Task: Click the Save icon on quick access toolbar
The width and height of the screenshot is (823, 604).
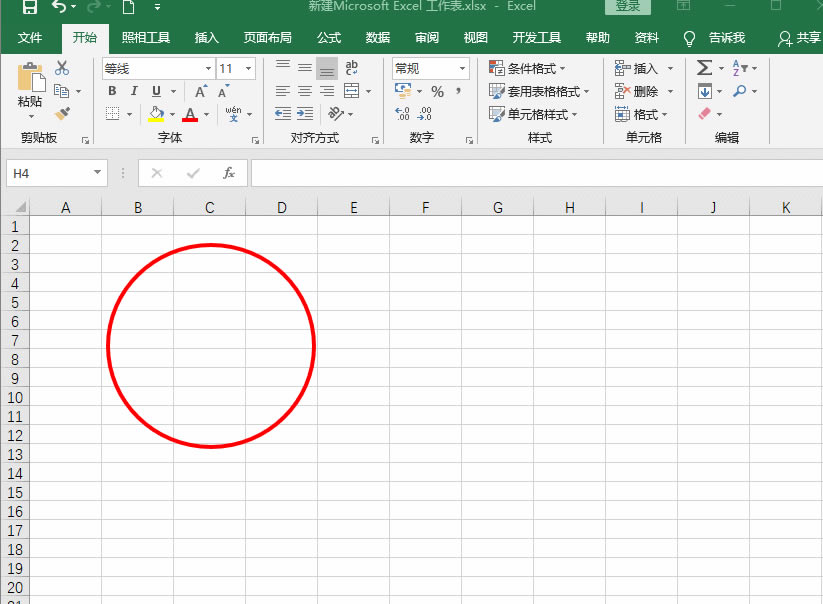Action: pyautogui.click(x=29, y=7)
